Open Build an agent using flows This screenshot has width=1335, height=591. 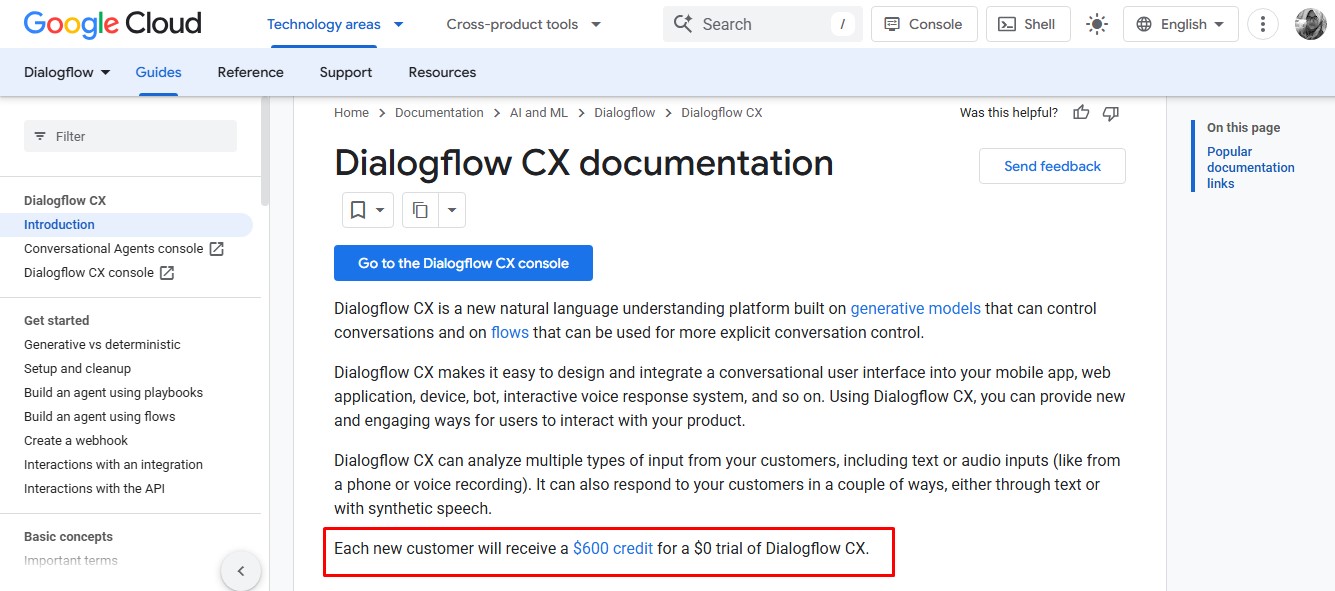point(99,416)
